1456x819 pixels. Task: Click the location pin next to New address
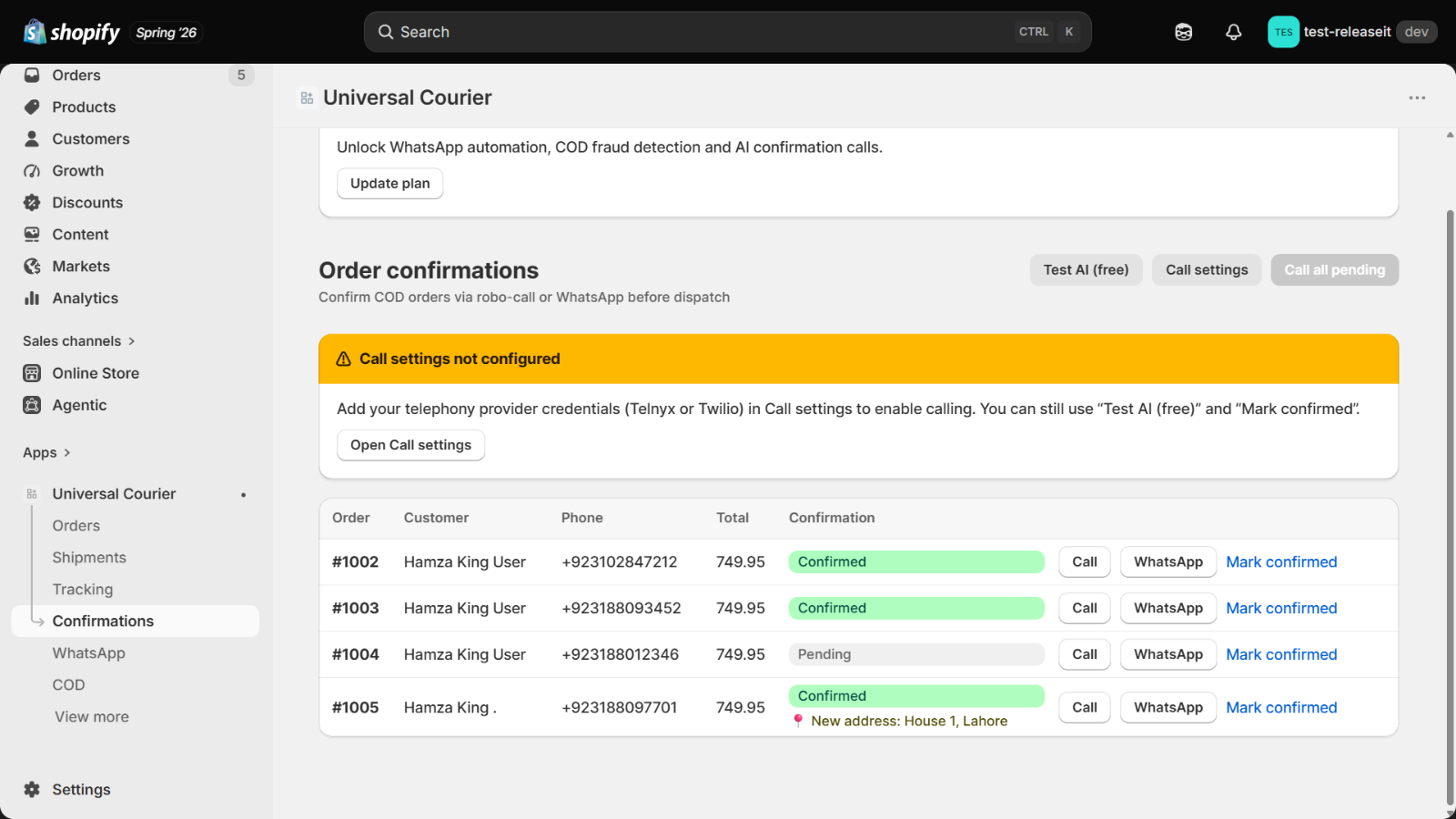coord(798,721)
